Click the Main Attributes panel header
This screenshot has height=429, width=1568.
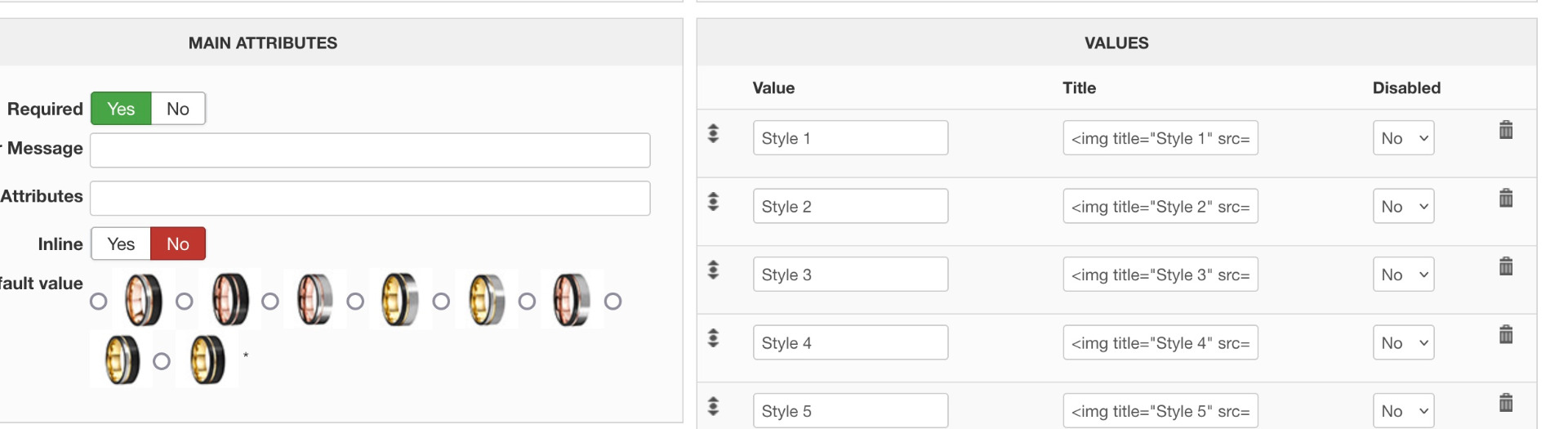point(263,42)
